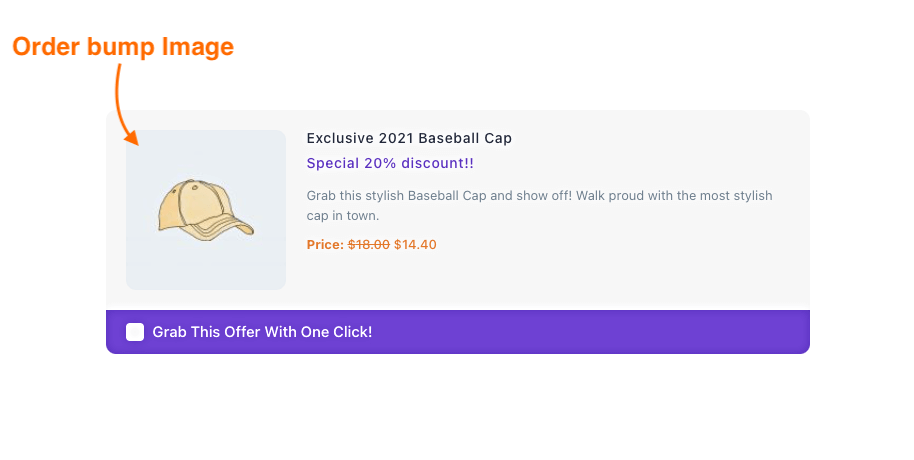Image resolution: width=914 pixels, height=460 pixels.
Task: Click the Price: label
Action: point(325,245)
